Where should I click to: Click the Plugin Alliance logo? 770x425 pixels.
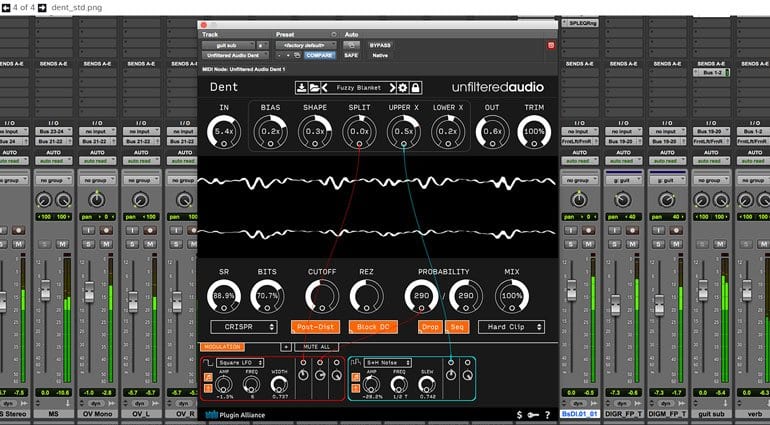click(x=235, y=415)
